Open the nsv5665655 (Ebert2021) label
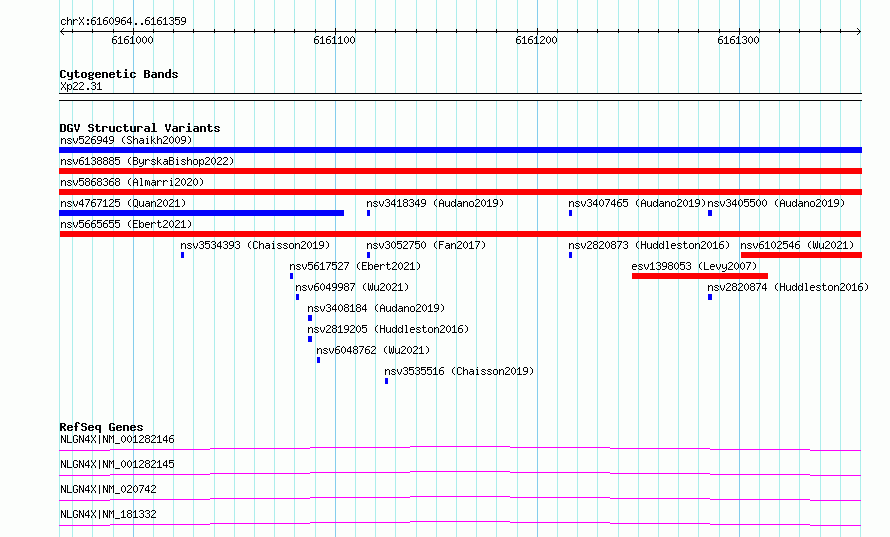890x537 pixels. pyautogui.click(x=126, y=224)
